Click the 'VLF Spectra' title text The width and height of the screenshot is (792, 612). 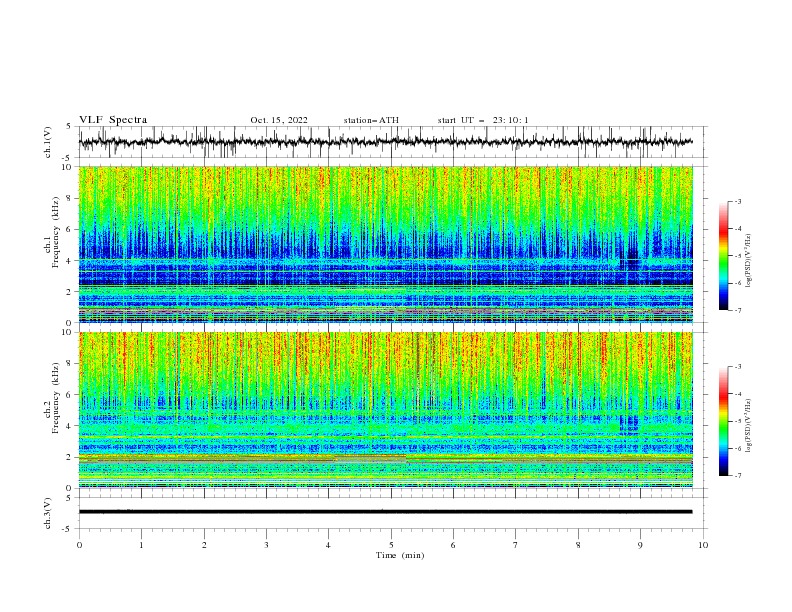pyautogui.click(x=113, y=120)
